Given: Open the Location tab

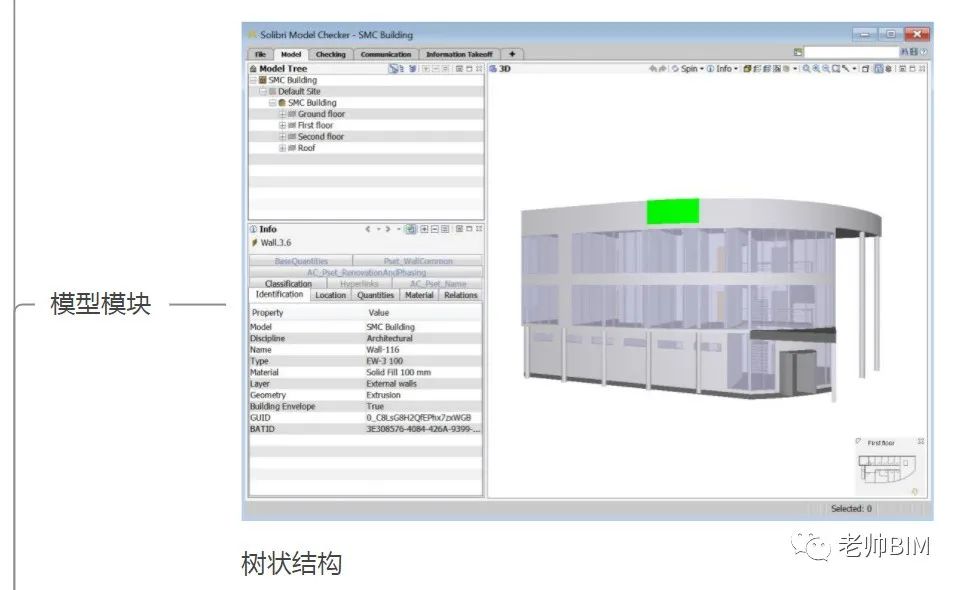Looking at the screenshot, I should coord(330,295).
